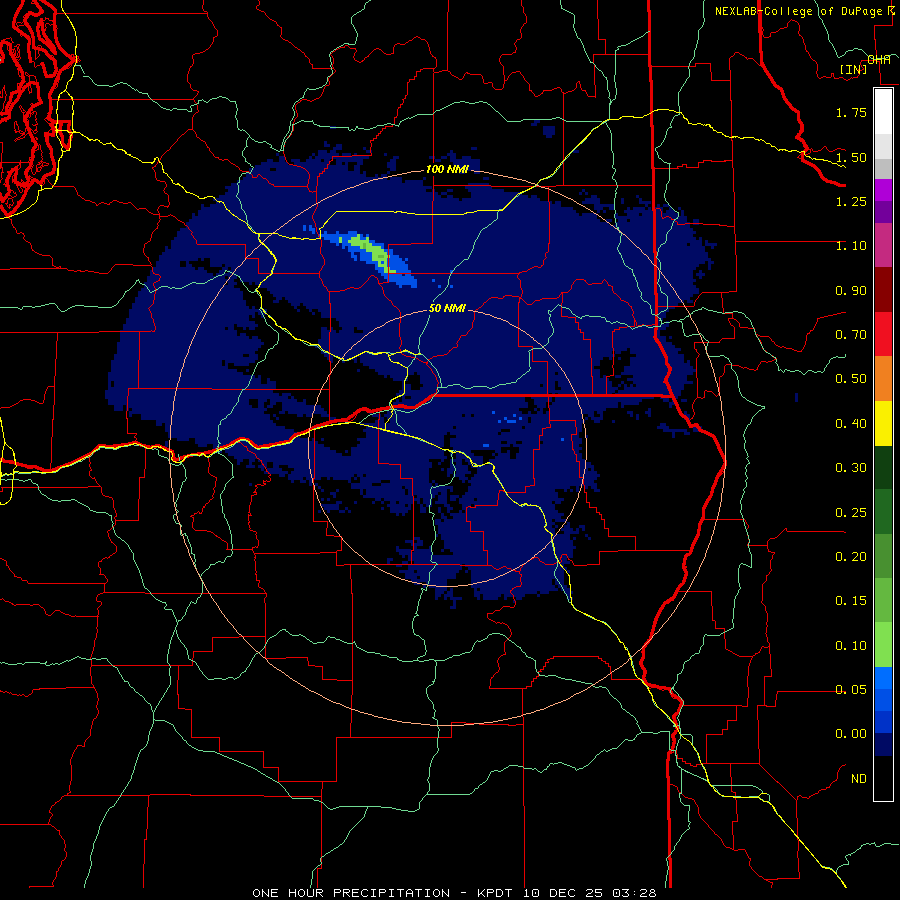Select the yellow legend swatch
Image resolution: width=900 pixels, height=900 pixels.
click(x=883, y=423)
